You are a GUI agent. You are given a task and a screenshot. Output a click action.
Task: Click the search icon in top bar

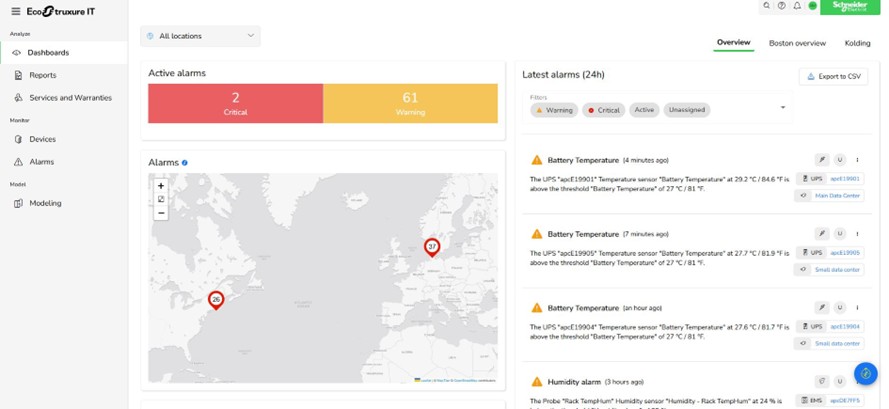[767, 6]
